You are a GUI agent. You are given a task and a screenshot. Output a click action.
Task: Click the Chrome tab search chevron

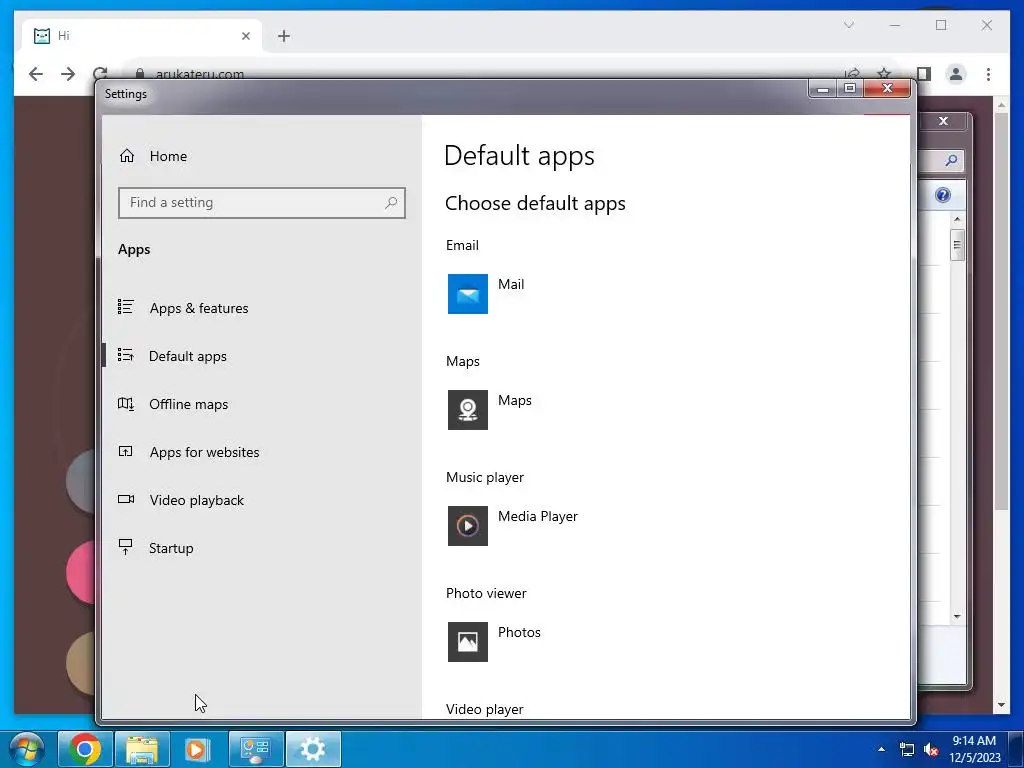pyautogui.click(x=848, y=25)
